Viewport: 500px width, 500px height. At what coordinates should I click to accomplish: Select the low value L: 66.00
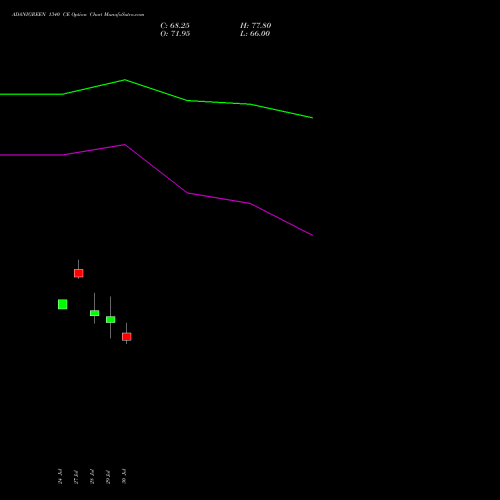click(255, 34)
